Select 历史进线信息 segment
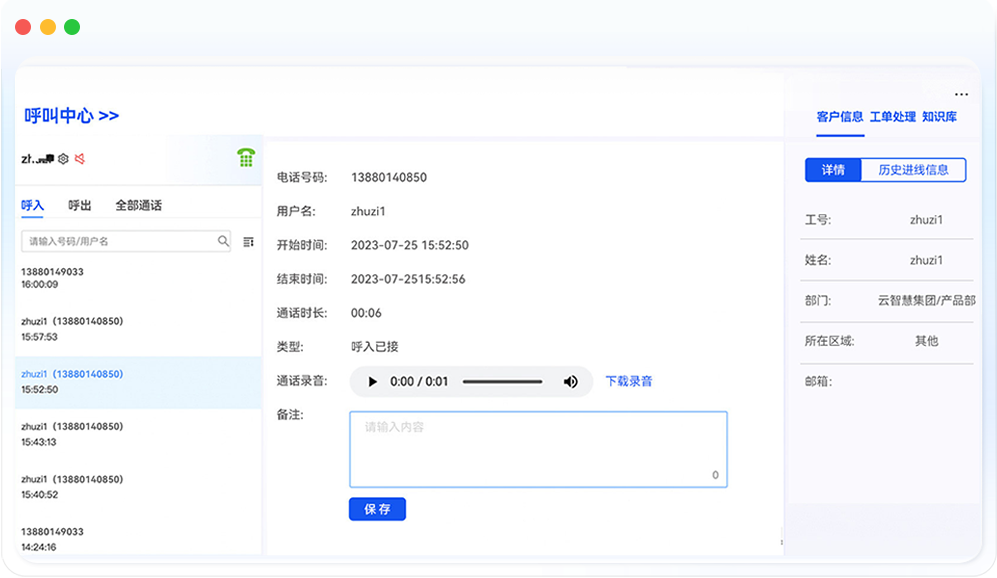The height and width of the screenshot is (578, 997). (x=913, y=170)
